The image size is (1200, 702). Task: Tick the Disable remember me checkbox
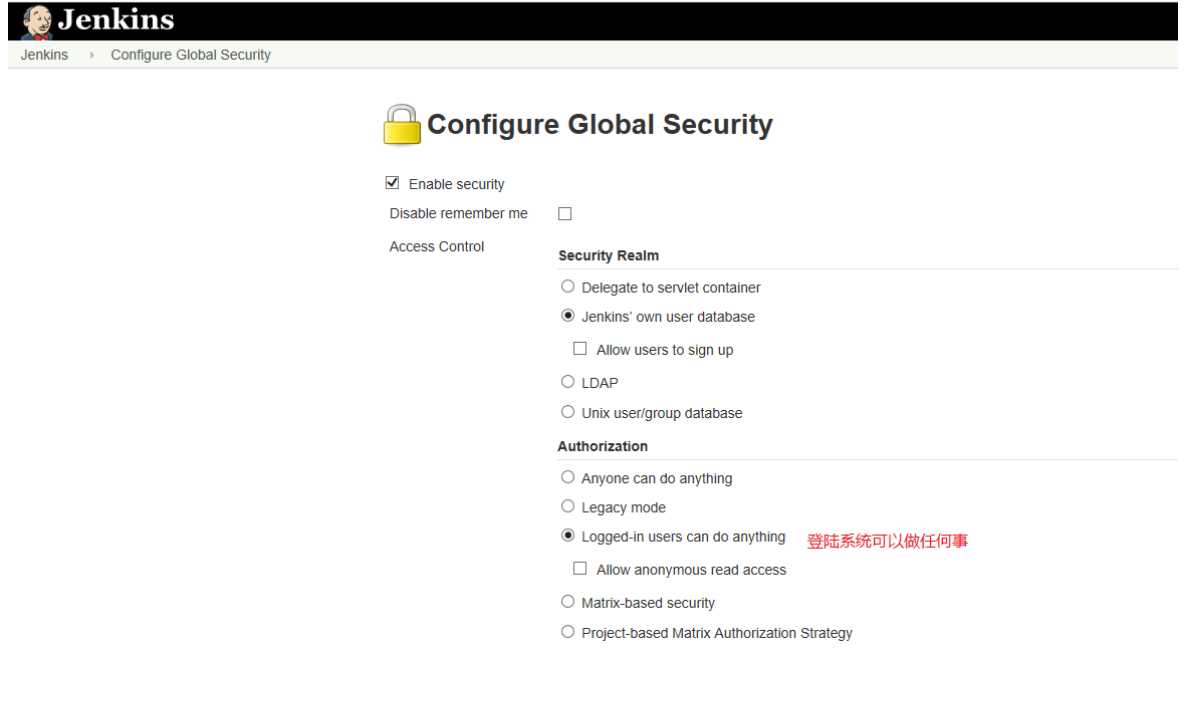(565, 213)
